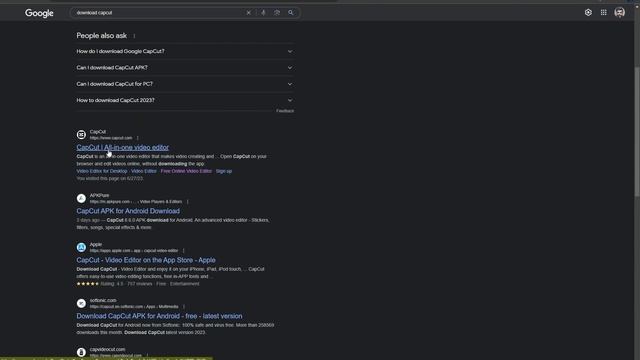Open search by image lens icon
This screenshot has width=640, height=360.
click(277, 13)
